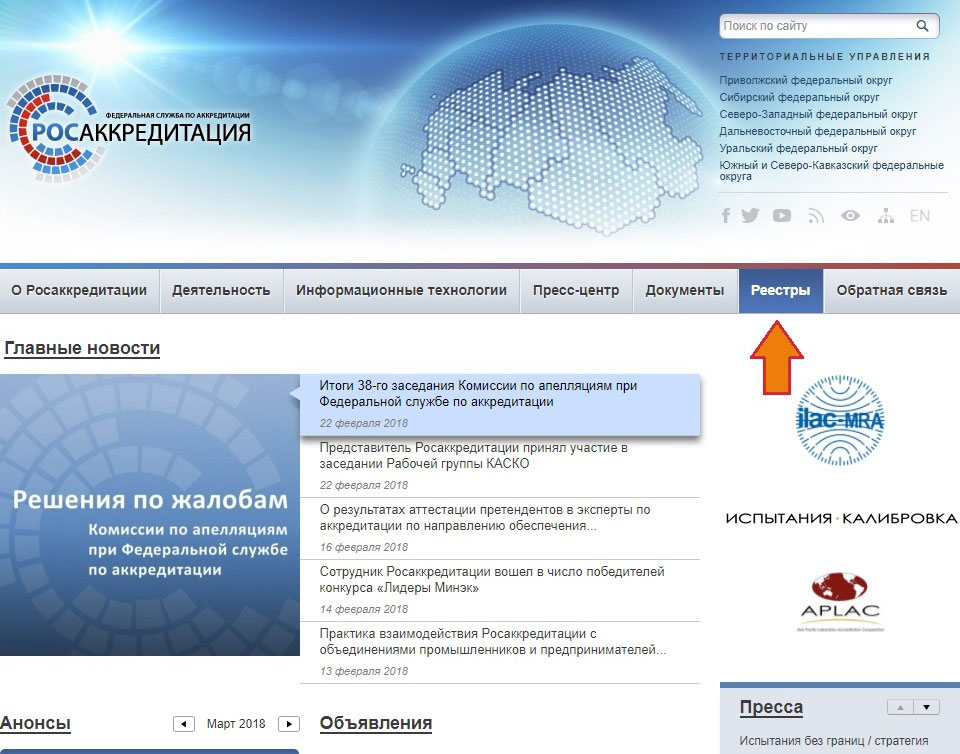The width and height of the screenshot is (960, 754).
Task: Open Южный и Северо-Кавказский федеральные округа link
Action: click(831, 171)
